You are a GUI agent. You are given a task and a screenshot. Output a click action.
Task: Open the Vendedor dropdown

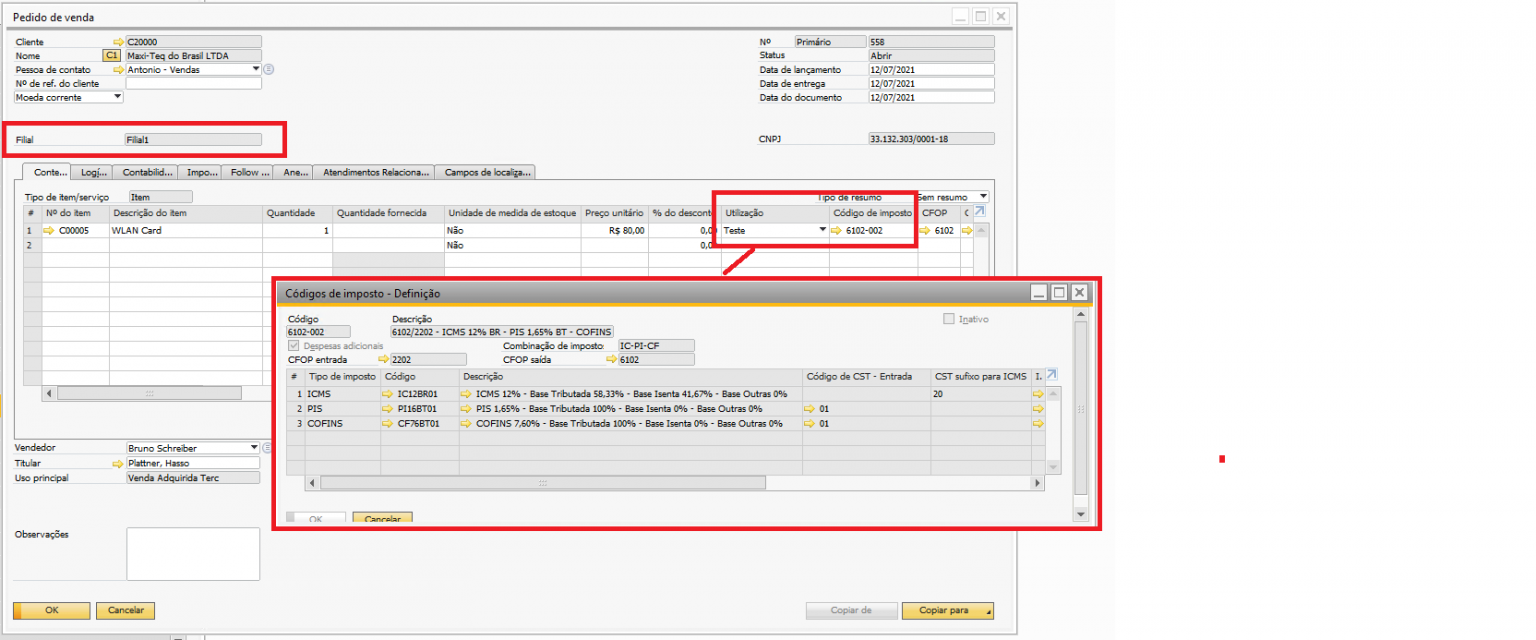click(x=254, y=448)
